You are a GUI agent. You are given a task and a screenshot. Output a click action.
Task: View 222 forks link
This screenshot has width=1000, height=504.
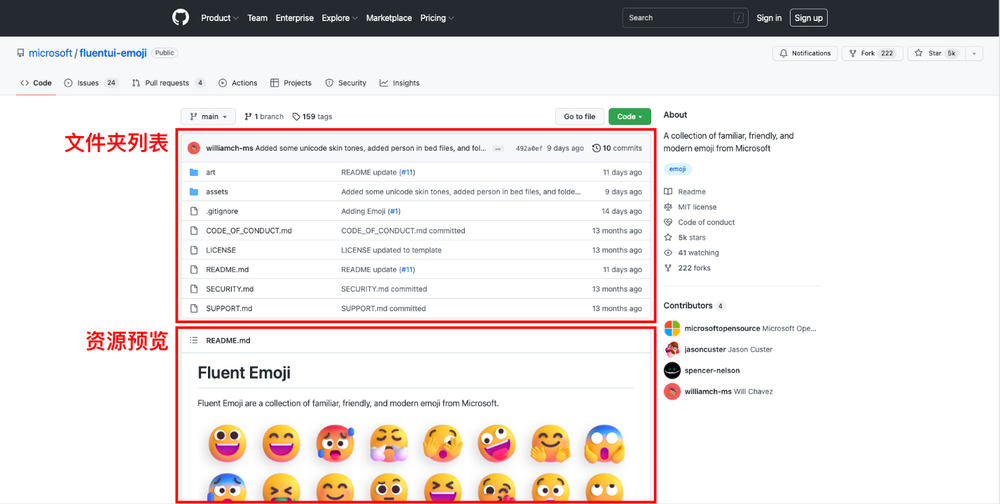click(688, 268)
